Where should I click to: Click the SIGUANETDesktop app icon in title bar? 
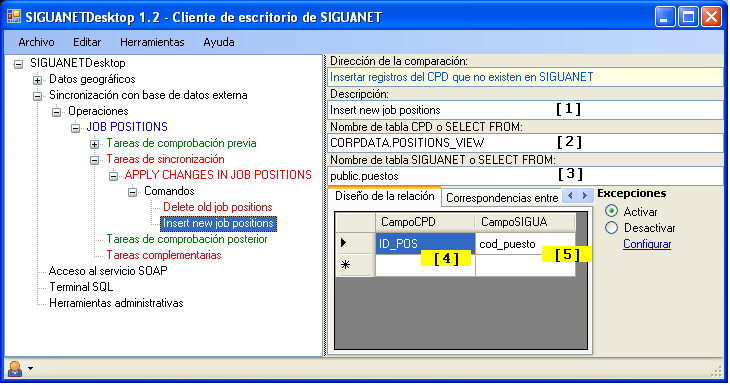pyautogui.click(x=14, y=17)
